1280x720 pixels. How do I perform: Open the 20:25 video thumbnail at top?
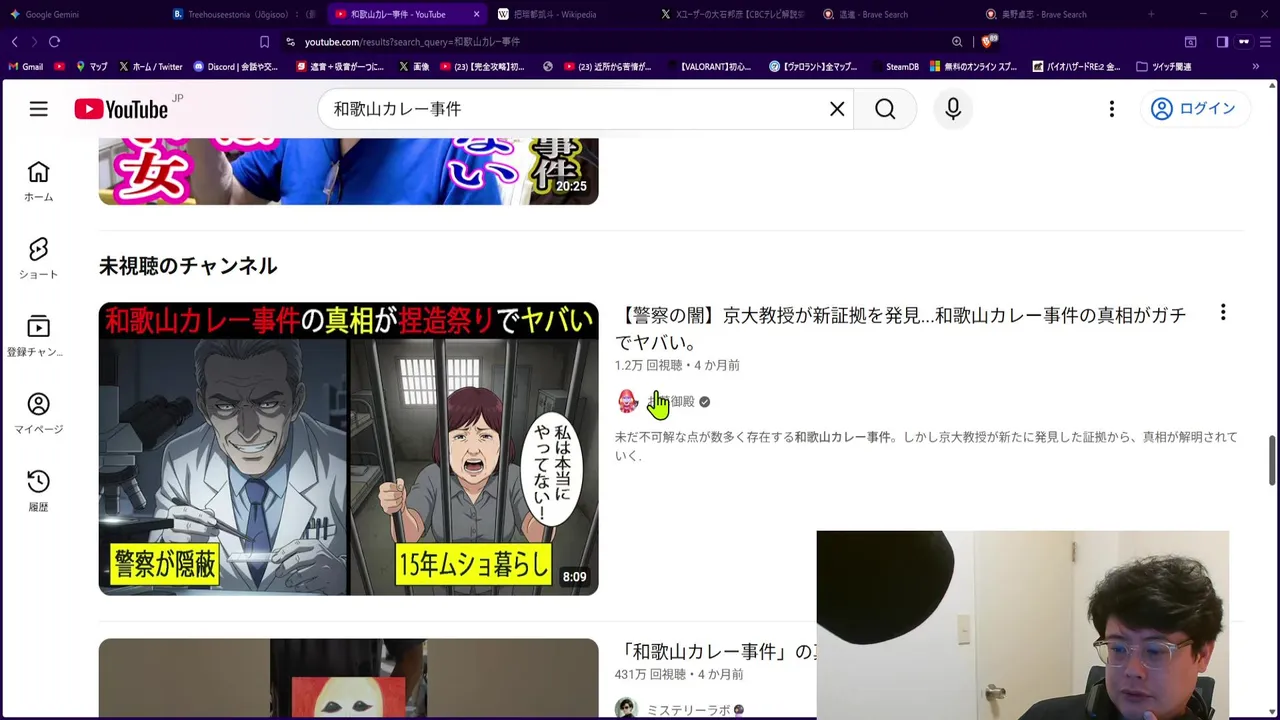tap(348, 171)
